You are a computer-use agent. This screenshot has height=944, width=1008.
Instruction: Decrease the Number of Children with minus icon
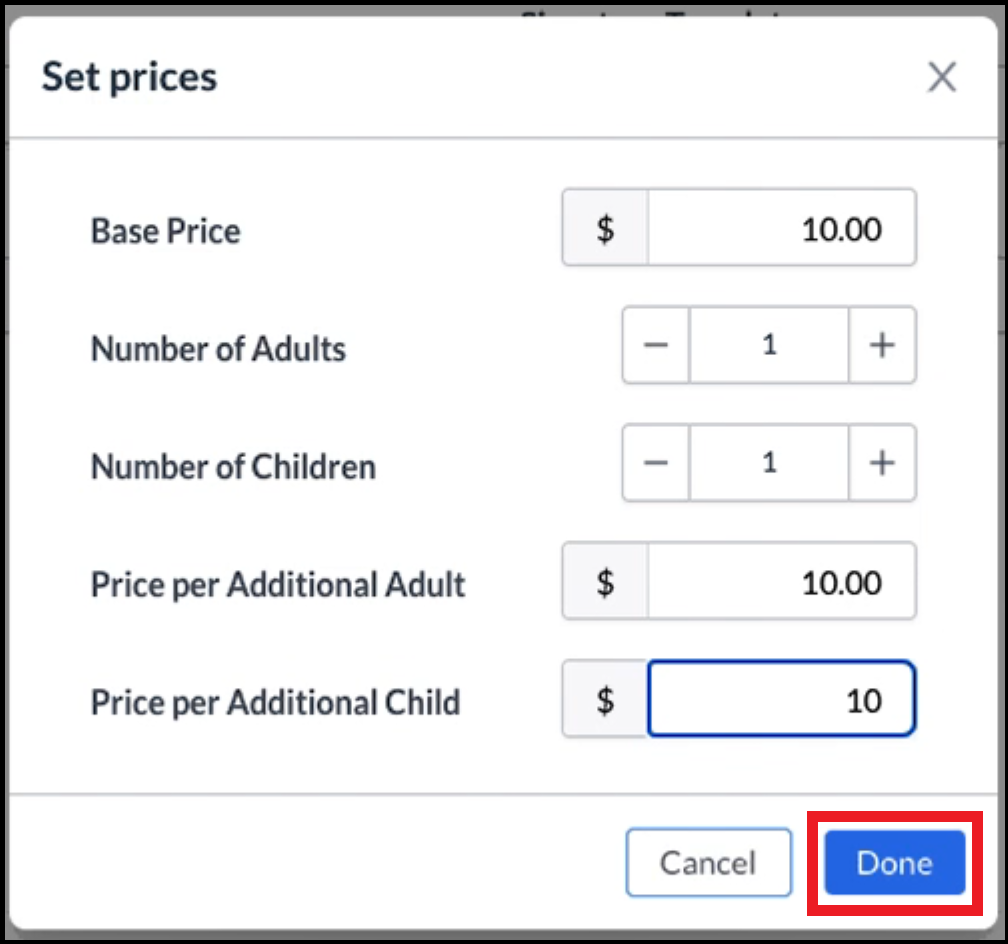point(655,463)
